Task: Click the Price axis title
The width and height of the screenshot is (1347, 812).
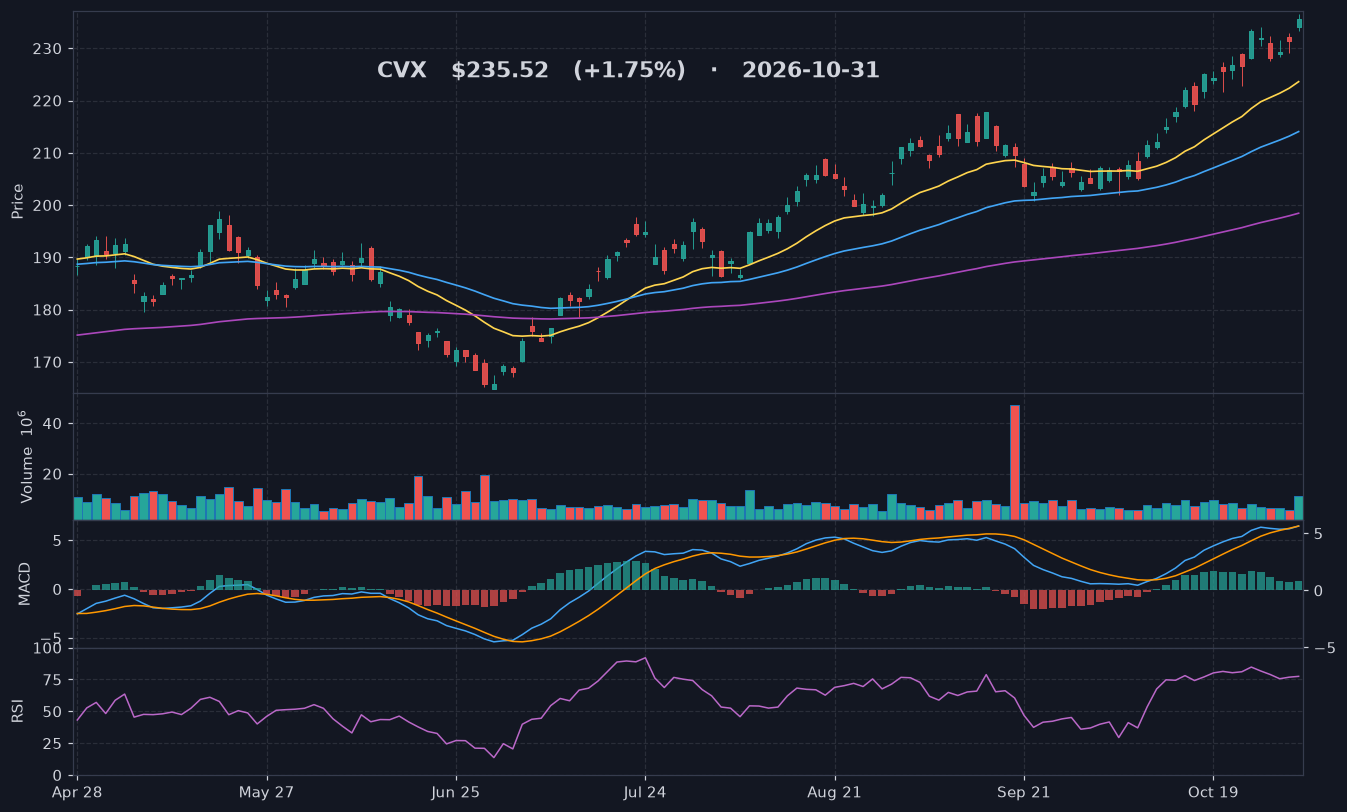Action: coord(17,201)
